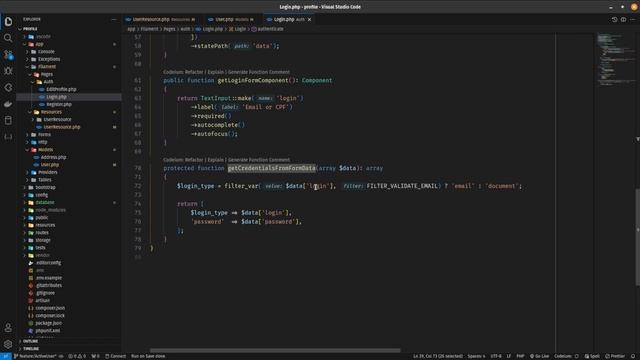640x360 pixels.
Task: Click the Prettier status bar item
Action: 615,356
